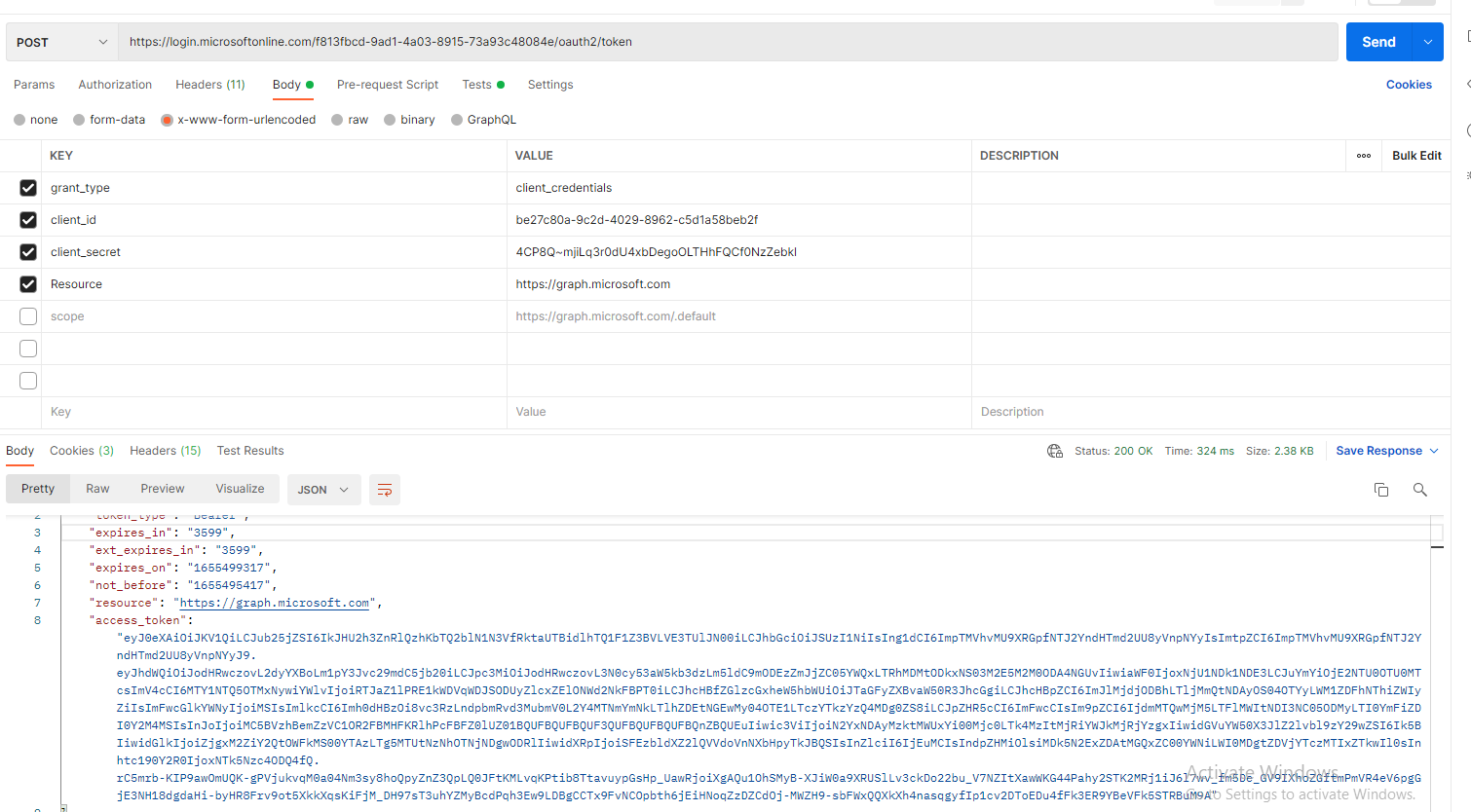This screenshot has height=812, width=1471.
Task: Click the Cookies link on the request pane
Action: (1409, 85)
